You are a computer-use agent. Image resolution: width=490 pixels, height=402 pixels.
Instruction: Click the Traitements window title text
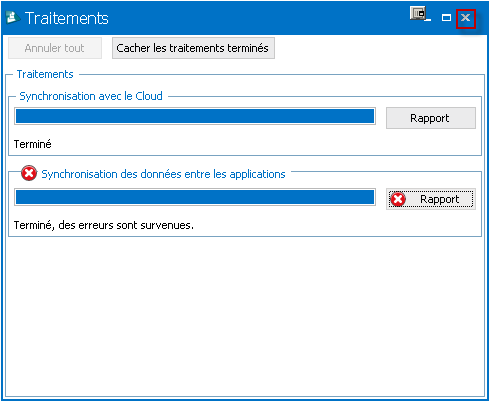[67, 18]
